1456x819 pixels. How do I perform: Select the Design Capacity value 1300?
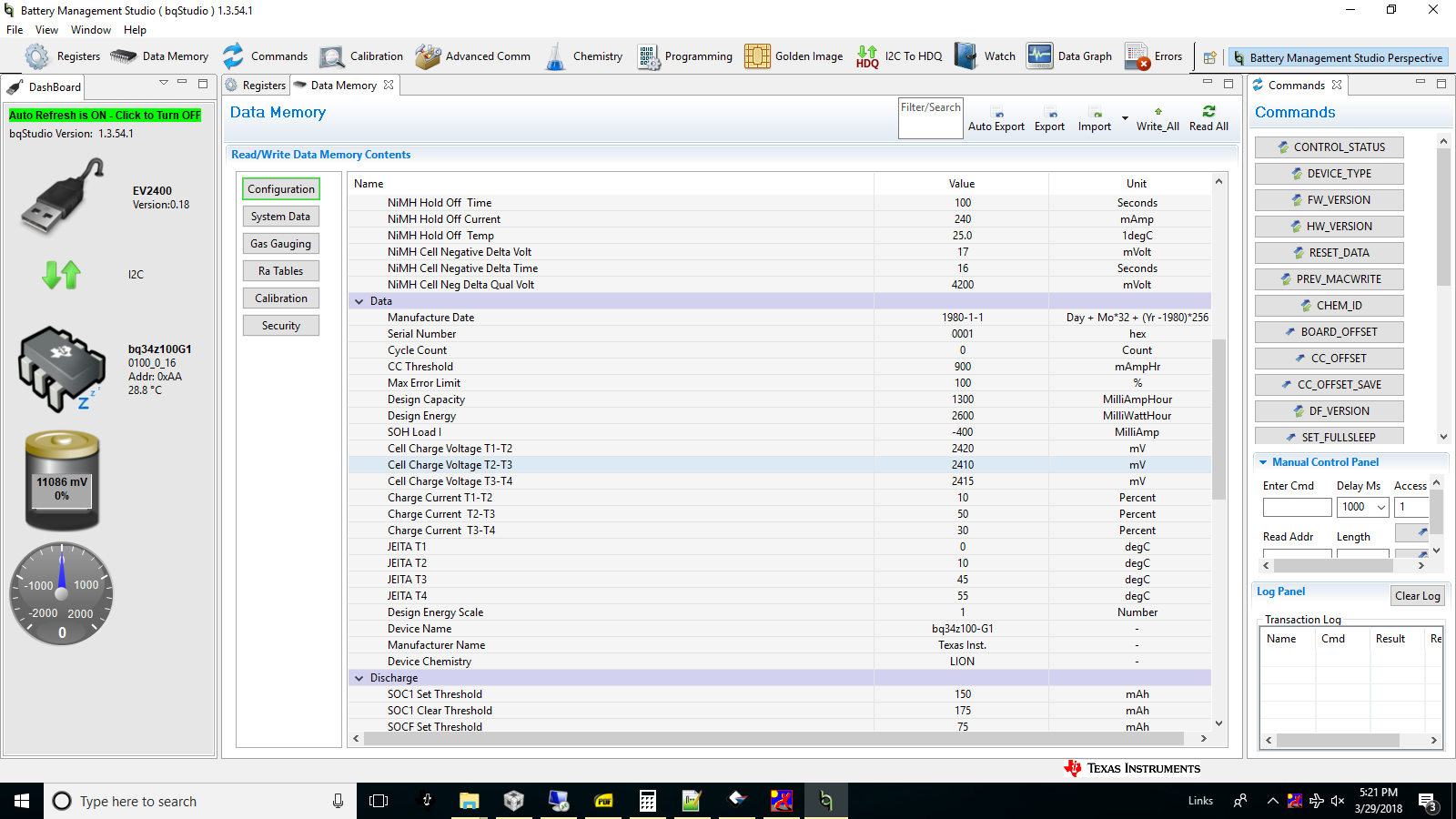[963, 399]
